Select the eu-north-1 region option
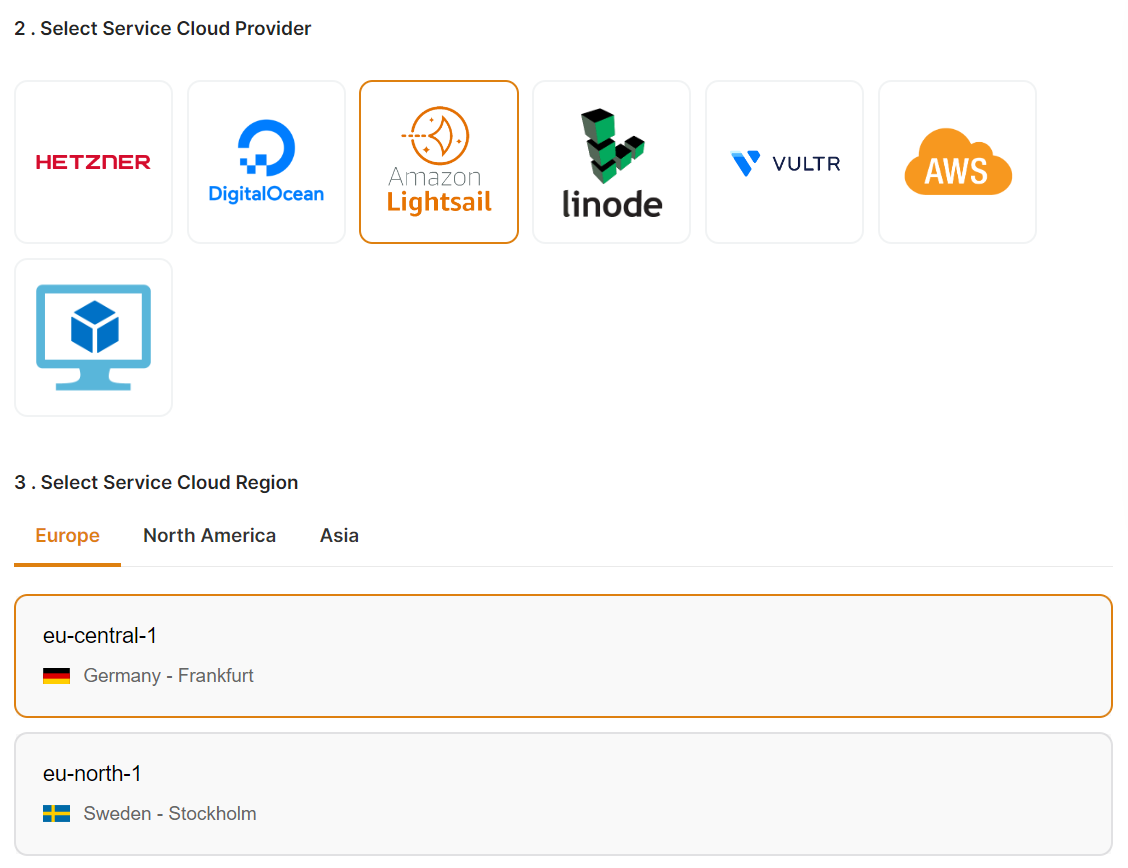 [563, 794]
